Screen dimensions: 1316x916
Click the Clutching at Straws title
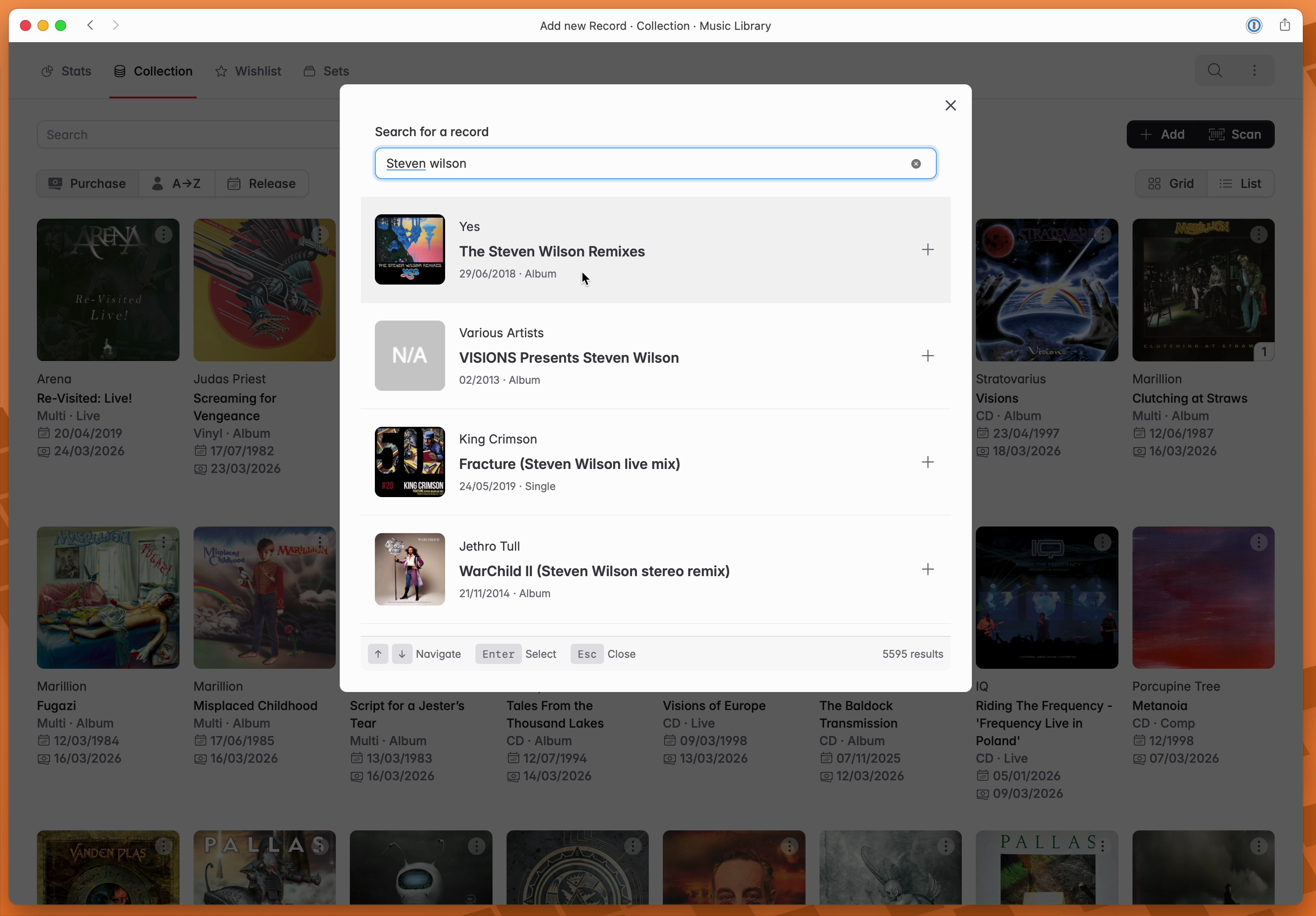click(1190, 398)
